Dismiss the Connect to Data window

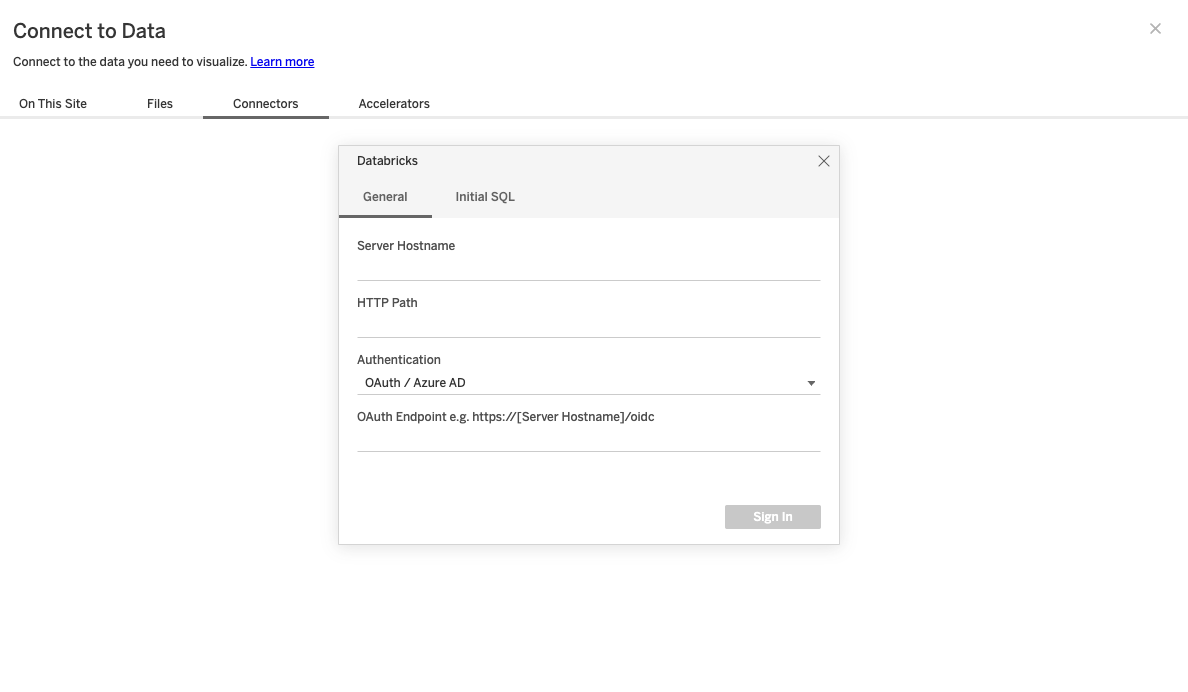point(1155,28)
